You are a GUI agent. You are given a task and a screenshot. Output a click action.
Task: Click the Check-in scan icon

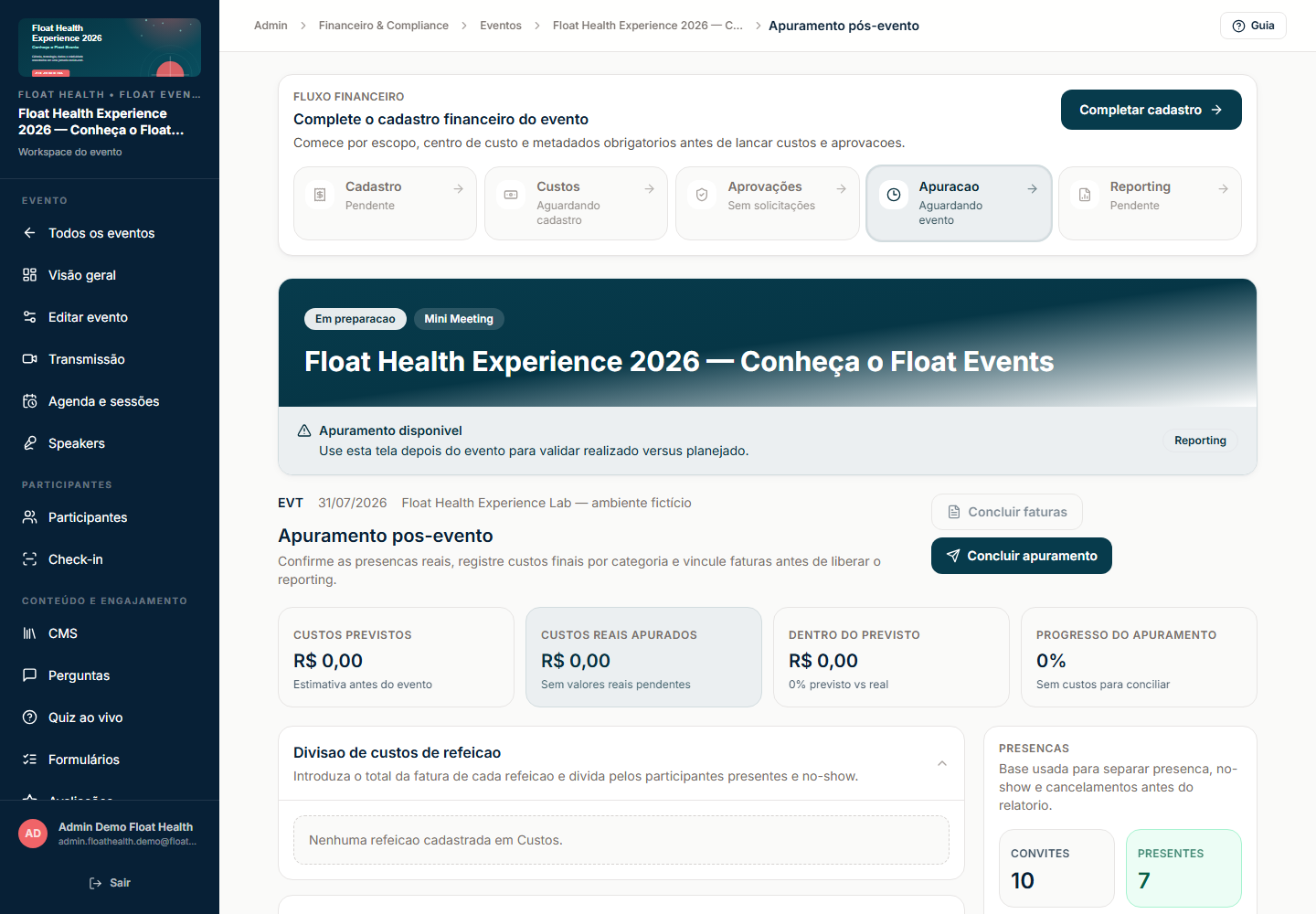(29, 559)
